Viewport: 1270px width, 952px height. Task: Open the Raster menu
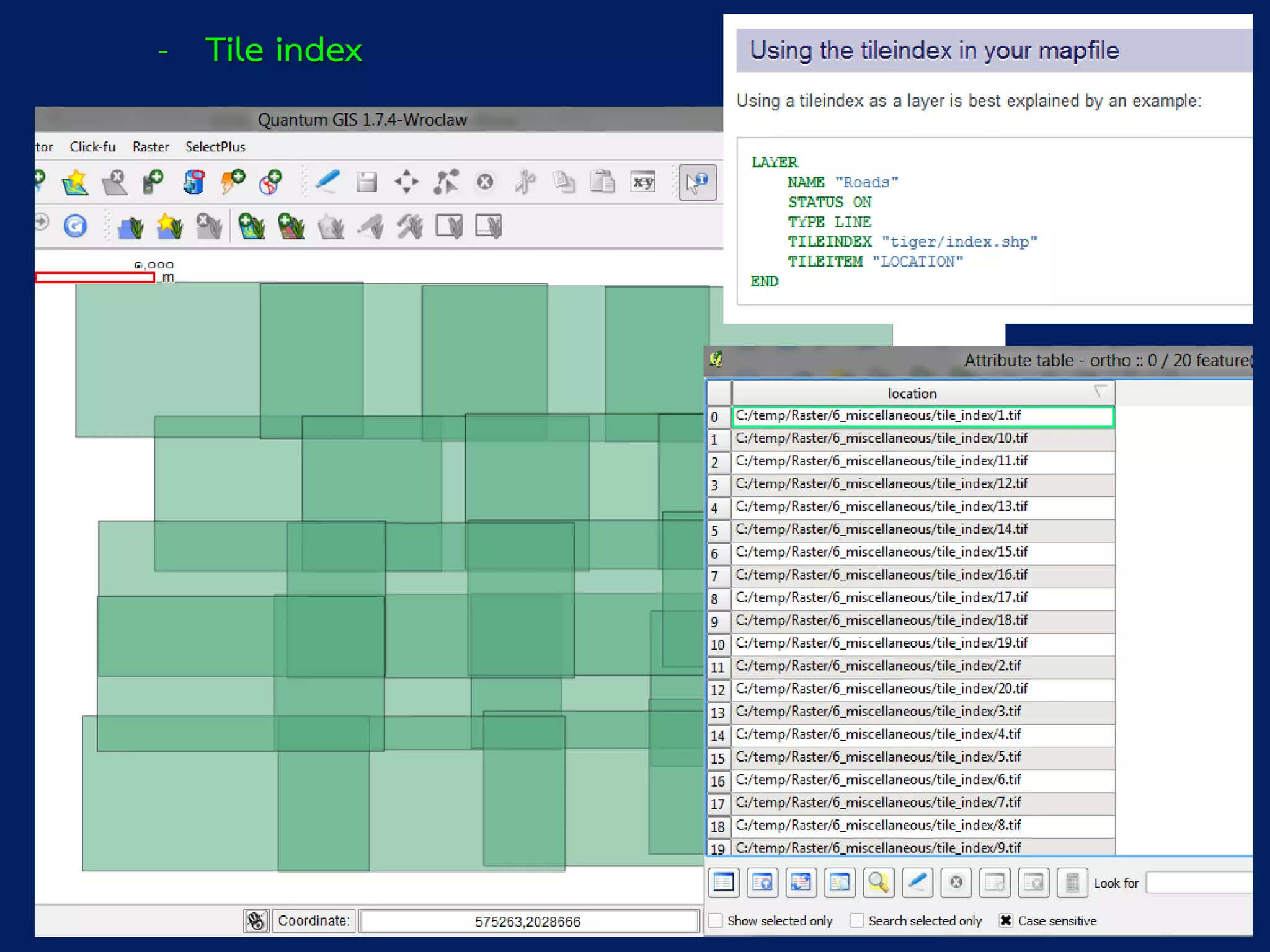[151, 147]
